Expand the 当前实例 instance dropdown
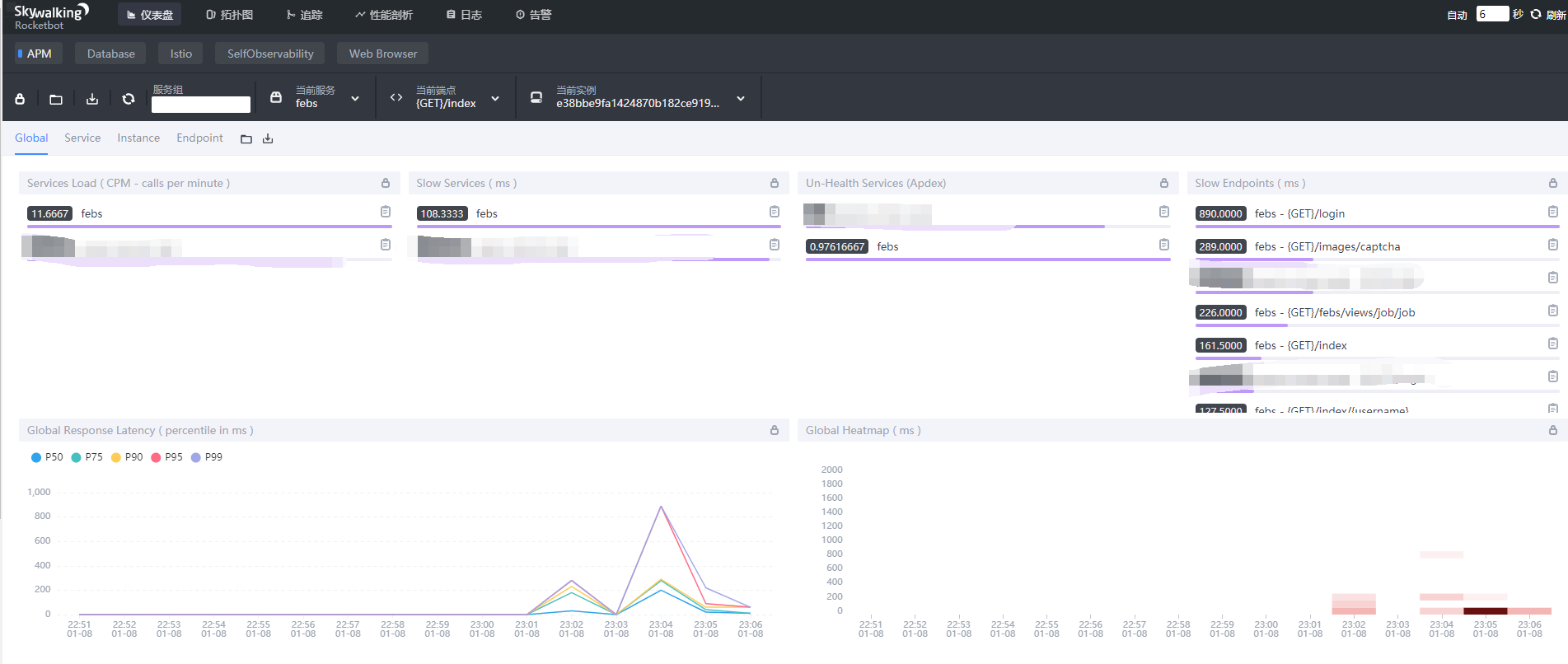1568x664 pixels. [741, 99]
